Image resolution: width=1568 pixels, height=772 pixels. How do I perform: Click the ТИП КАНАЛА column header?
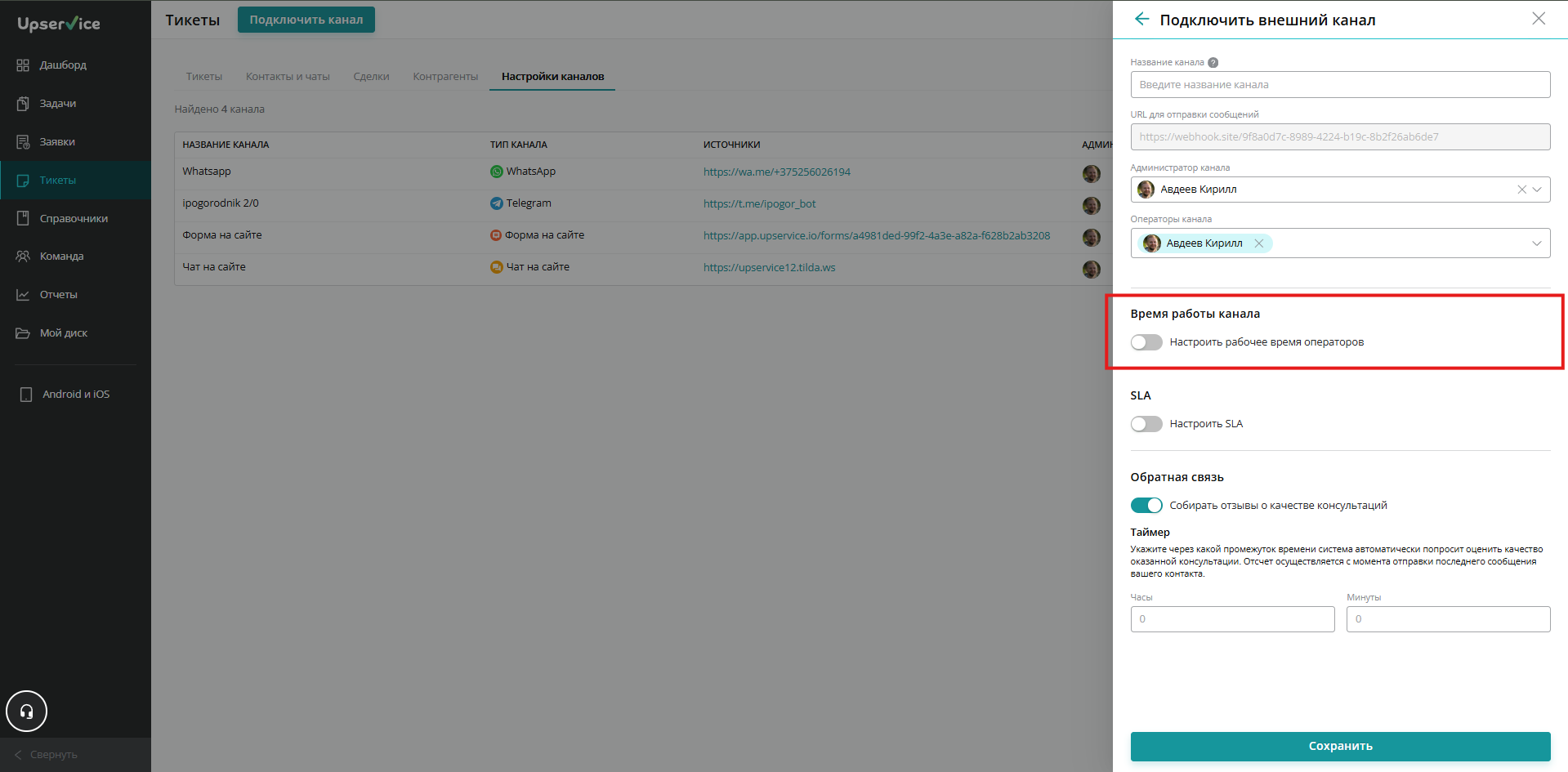pyautogui.click(x=519, y=145)
